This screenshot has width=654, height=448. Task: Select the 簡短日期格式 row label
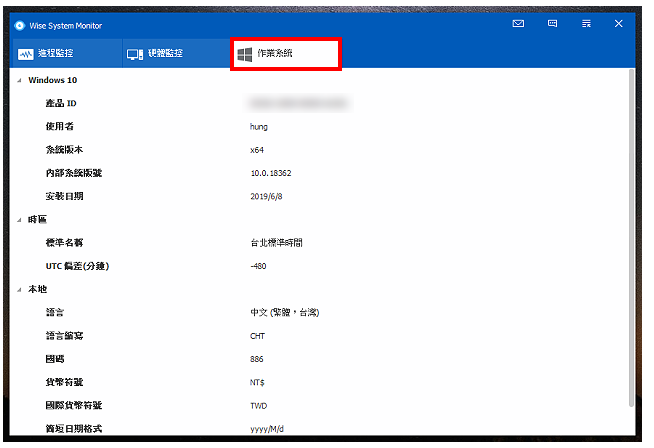tap(74, 429)
